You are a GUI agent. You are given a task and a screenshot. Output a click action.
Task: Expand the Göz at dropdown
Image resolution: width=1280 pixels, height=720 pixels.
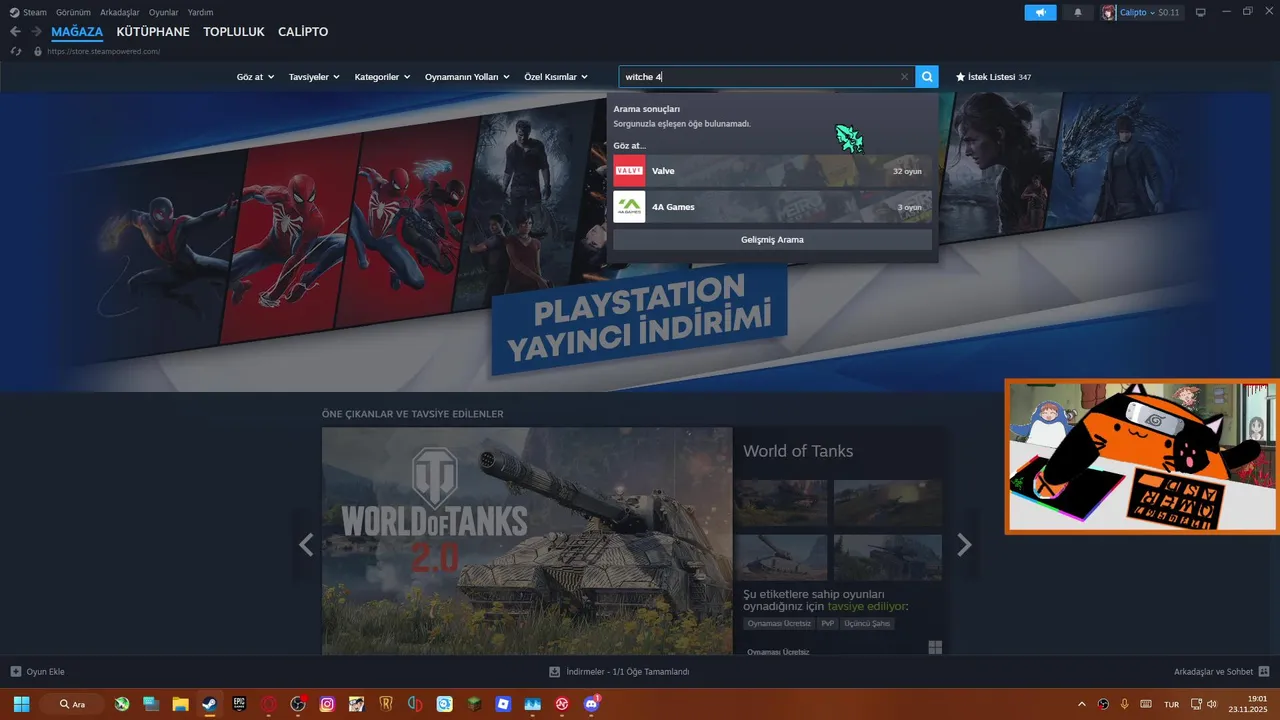coord(255,77)
